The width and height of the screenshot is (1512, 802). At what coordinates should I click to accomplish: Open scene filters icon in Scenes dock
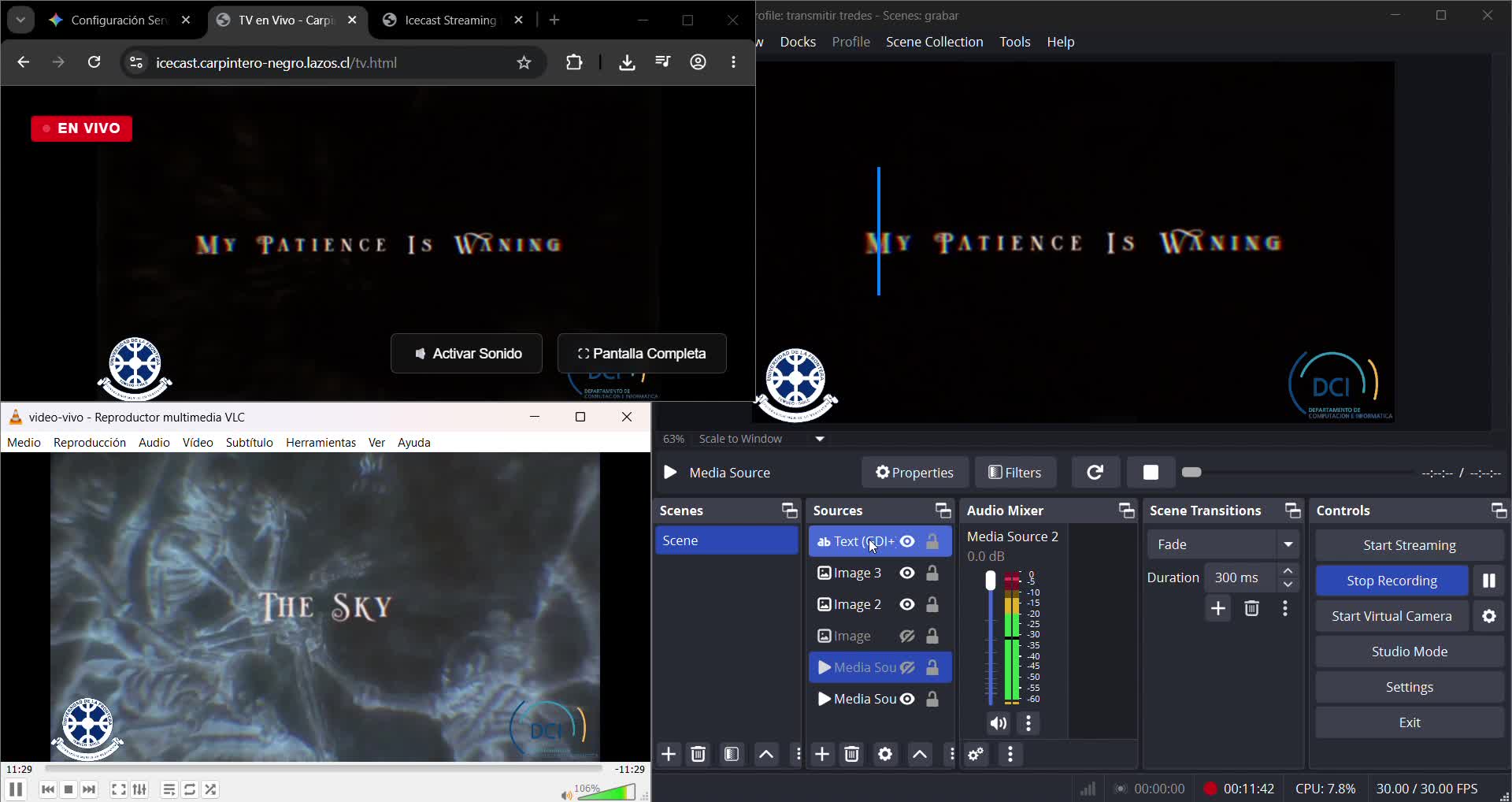coord(732,755)
